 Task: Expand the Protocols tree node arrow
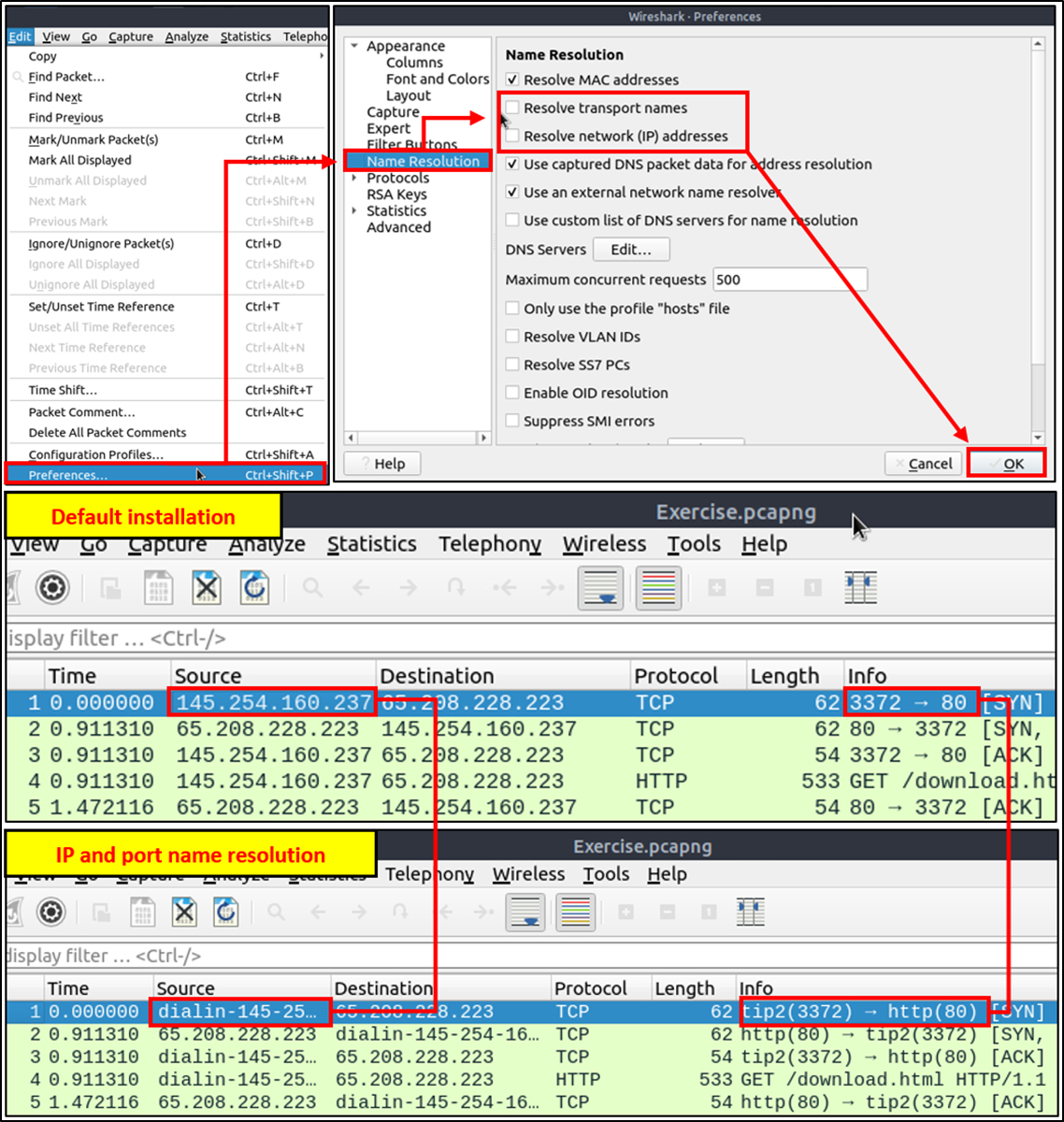pyautogui.click(x=354, y=178)
